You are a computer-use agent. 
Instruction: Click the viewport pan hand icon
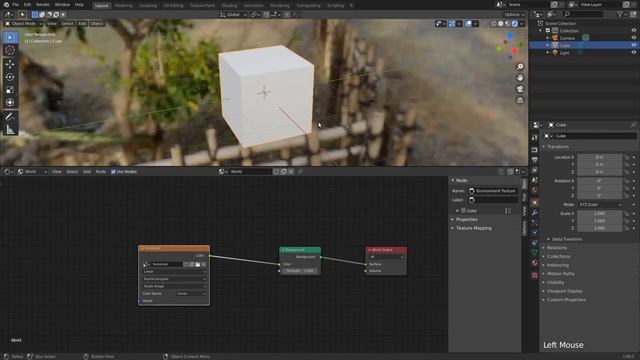[520, 78]
